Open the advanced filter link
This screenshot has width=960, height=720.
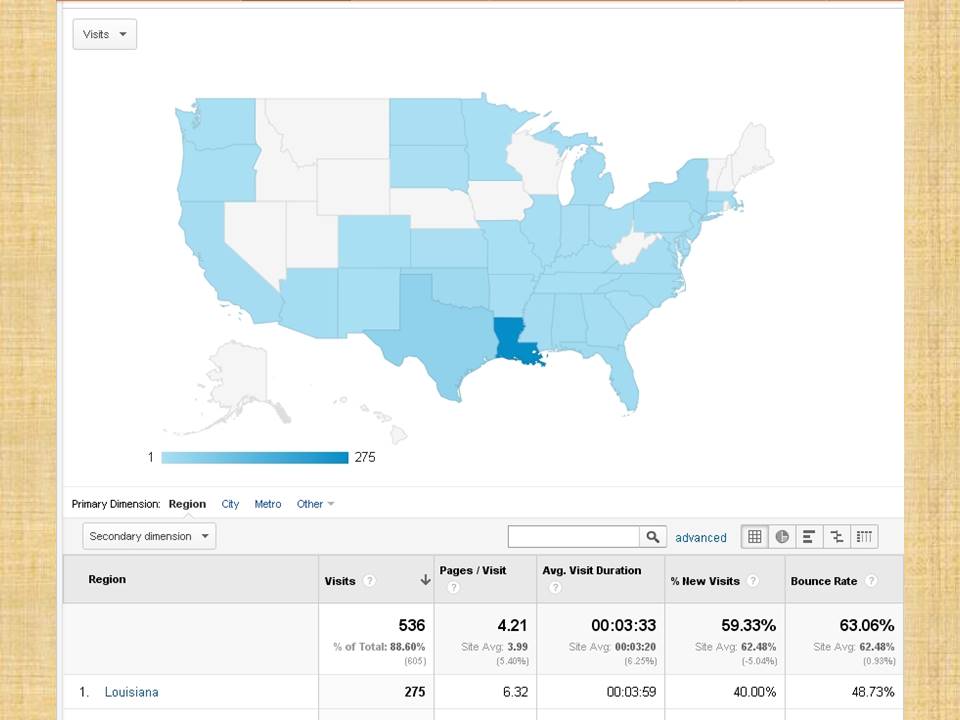(701, 538)
